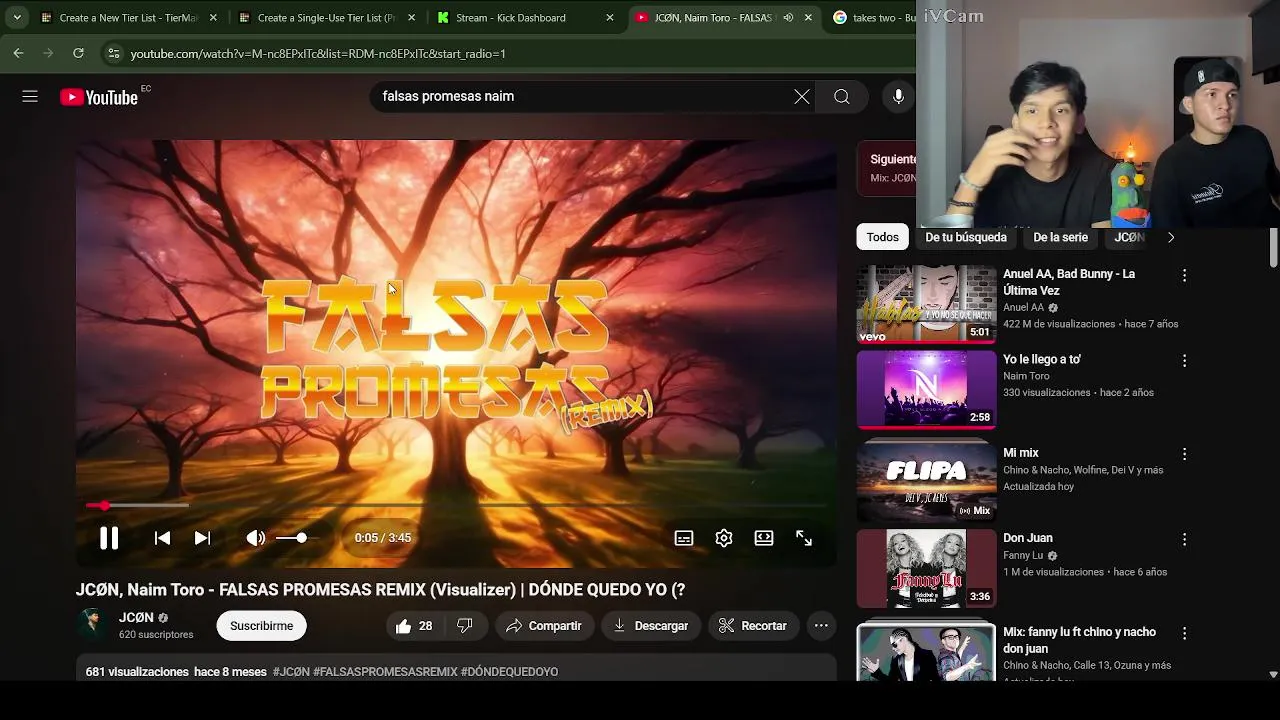Select the JCØN filter chip

(1129, 237)
